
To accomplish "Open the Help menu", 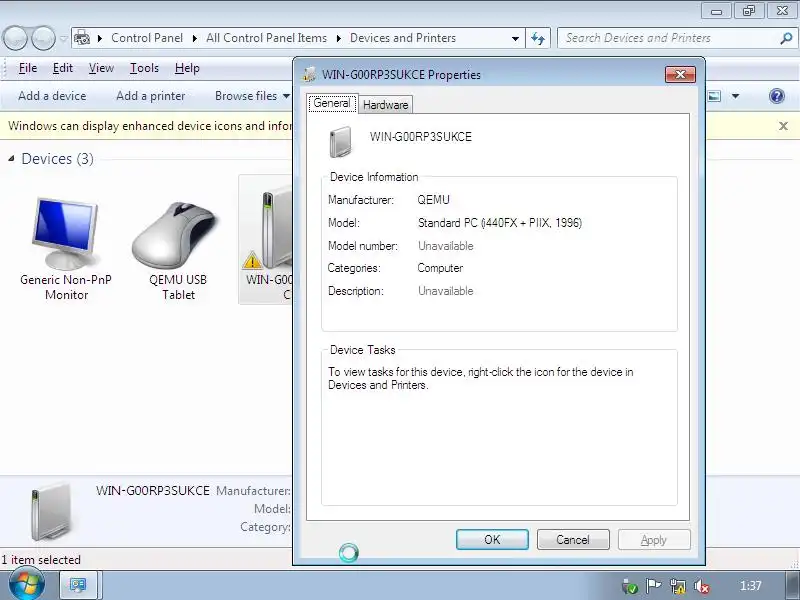I will pyautogui.click(x=187, y=68).
